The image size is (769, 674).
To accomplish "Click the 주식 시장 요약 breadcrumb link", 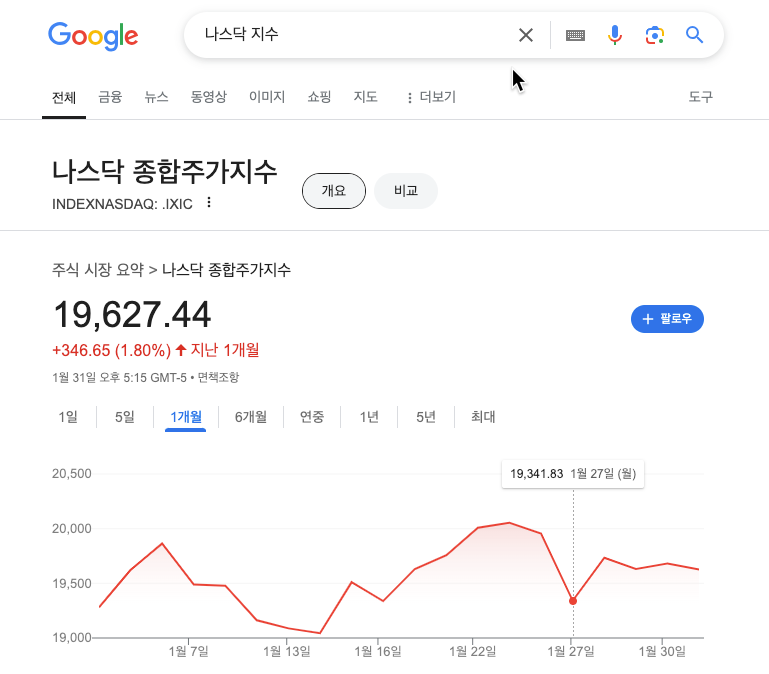I will [98, 270].
